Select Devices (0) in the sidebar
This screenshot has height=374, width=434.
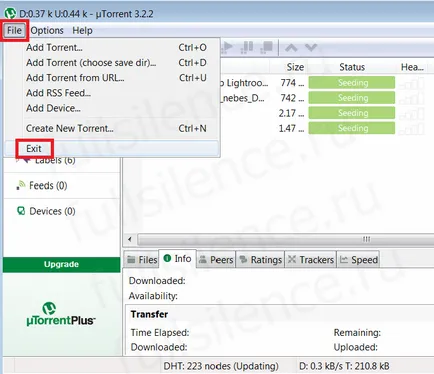pos(52,211)
